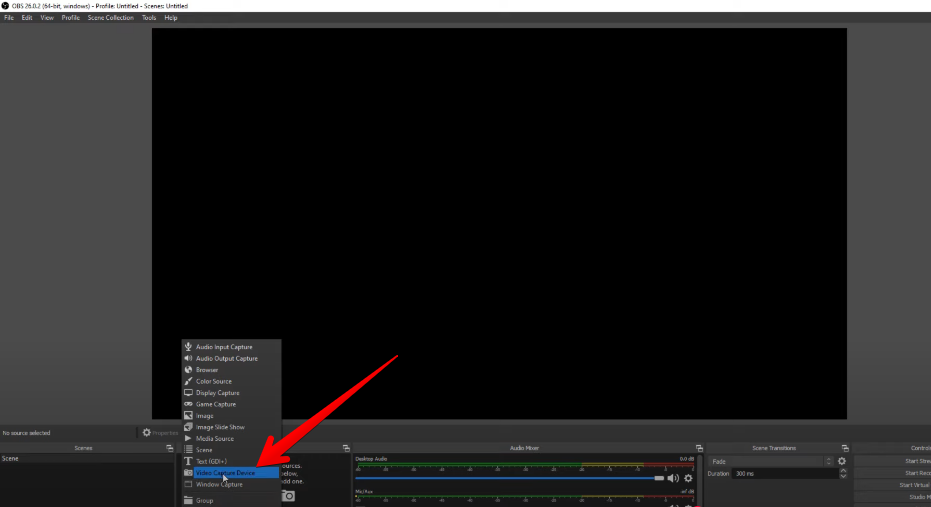Adjust the Desktop Audio volume slider
The height and width of the screenshot is (507, 931).
coord(509,478)
